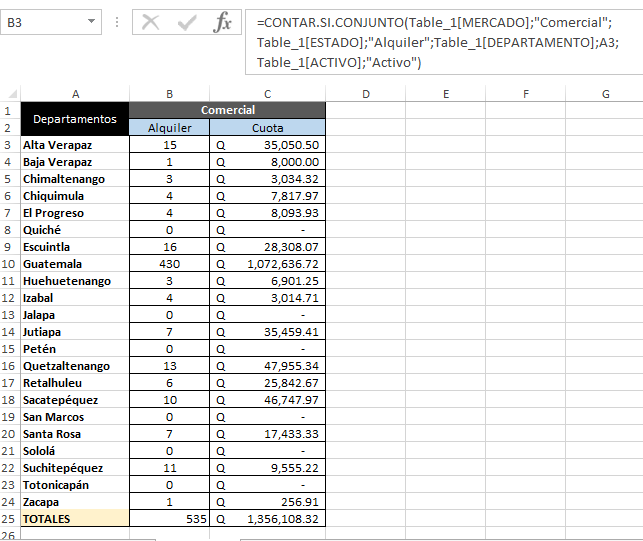643x541 pixels.
Task: Open the Insert Function fx dialog
Action: pos(222,22)
